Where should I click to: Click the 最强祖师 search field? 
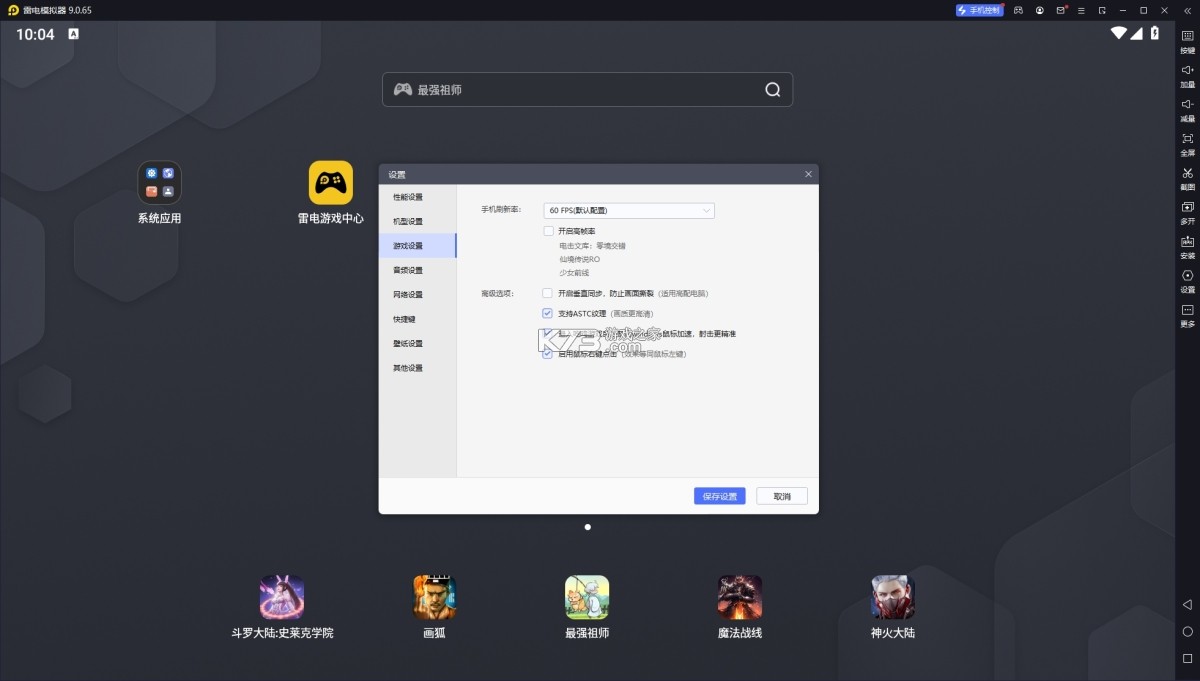[587, 89]
